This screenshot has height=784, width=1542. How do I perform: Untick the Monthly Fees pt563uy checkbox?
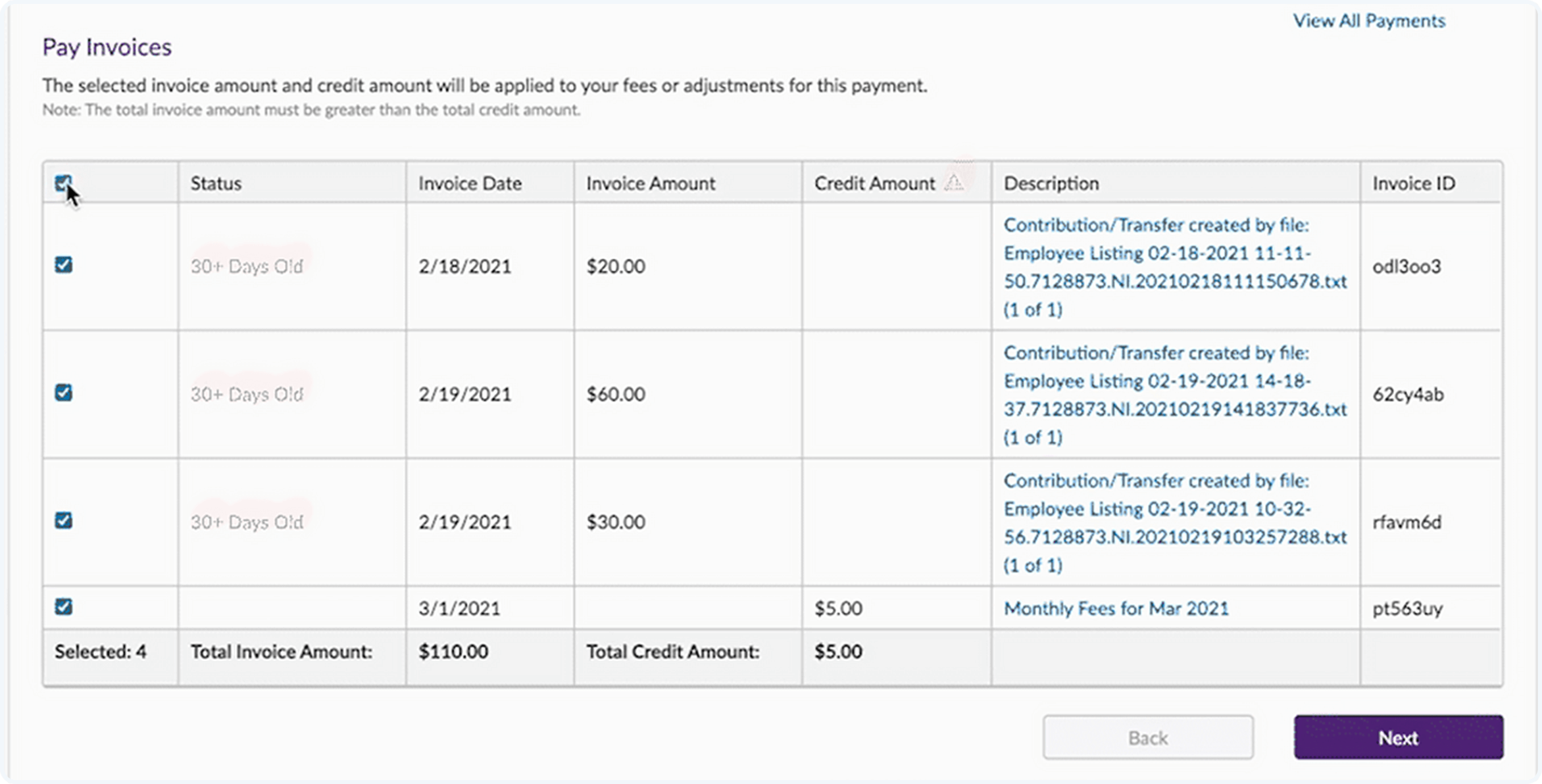(x=64, y=606)
